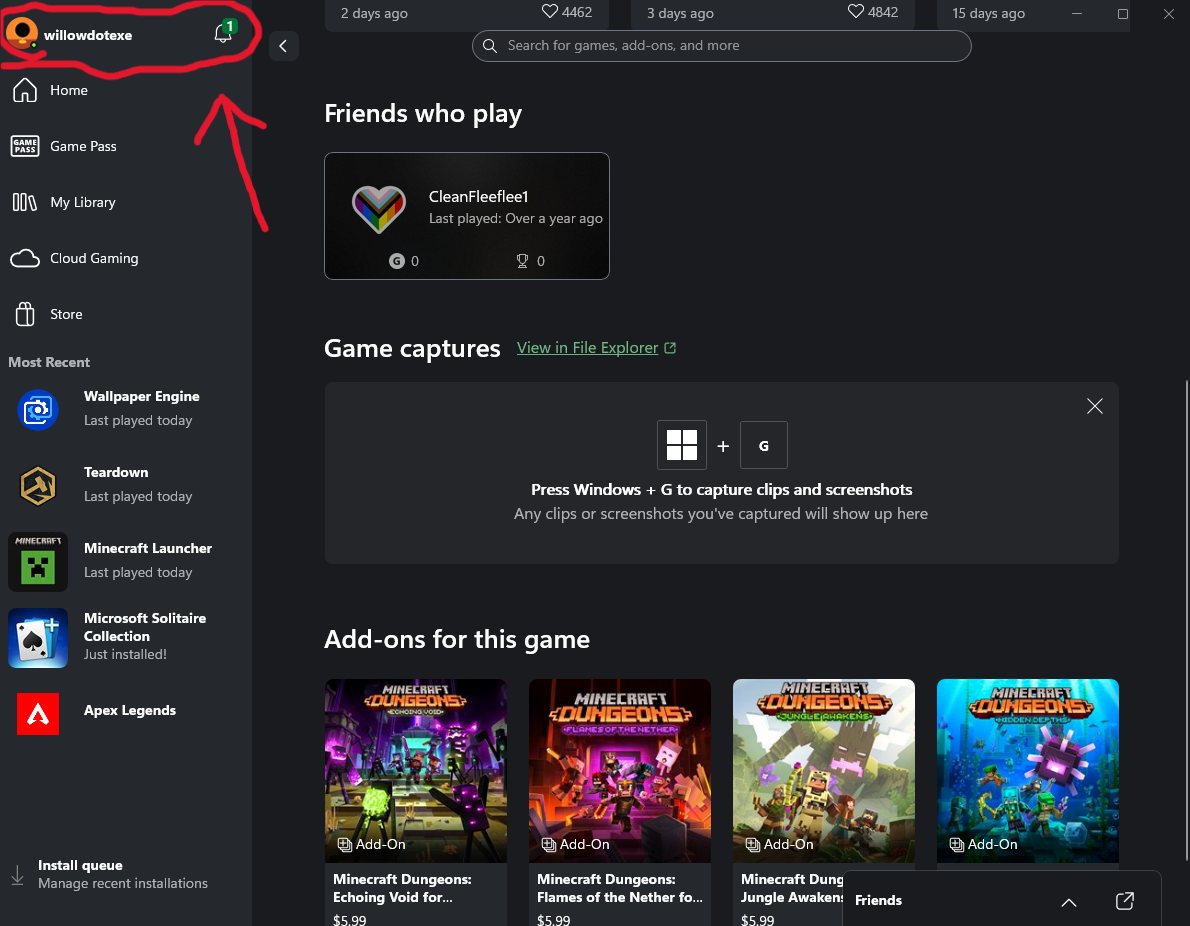Open Teardown from the recent games list
This screenshot has height=926, width=1190.
pos(115,485)
